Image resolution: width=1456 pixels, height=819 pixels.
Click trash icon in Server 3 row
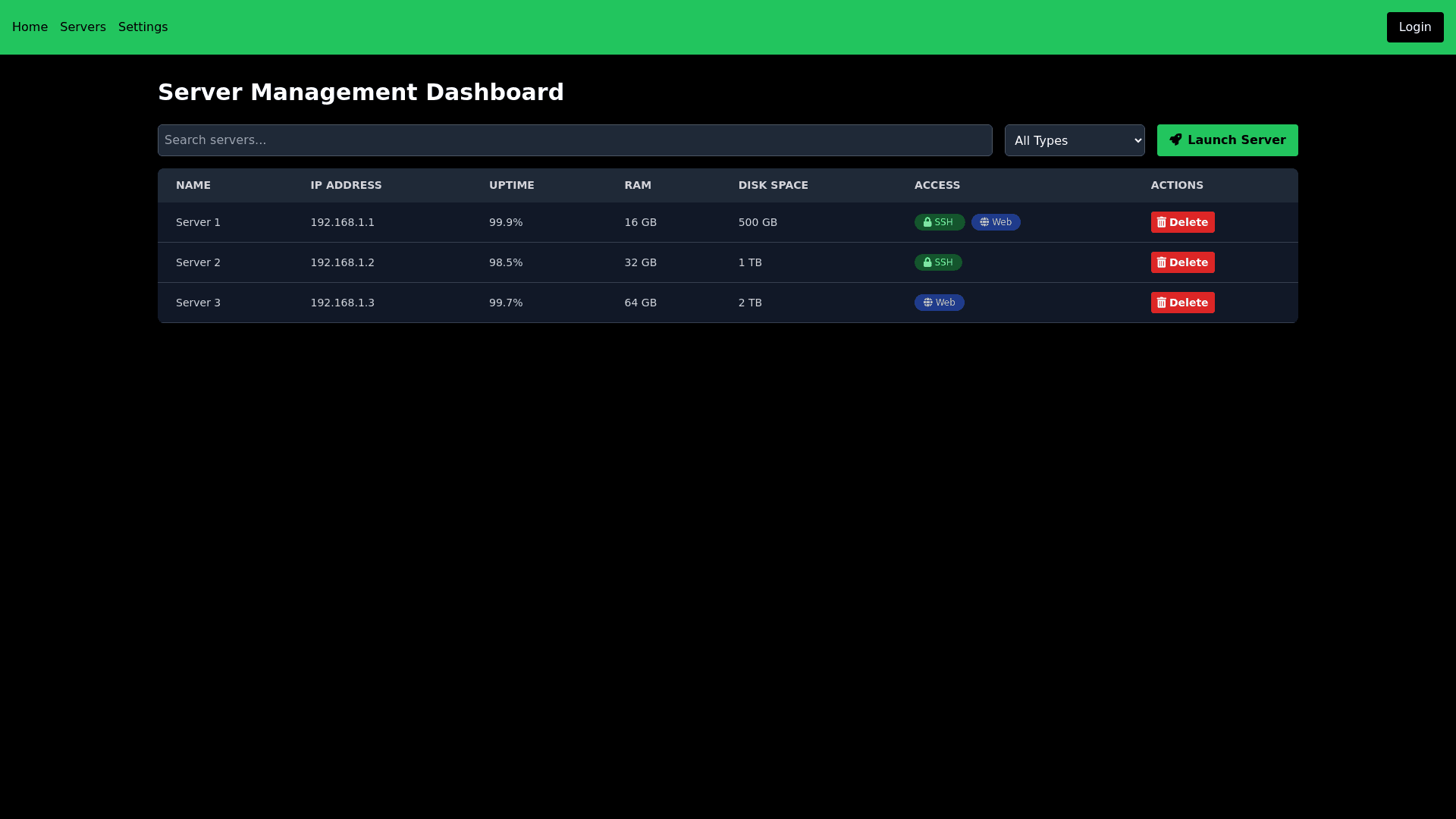(x=1161, y=303)
